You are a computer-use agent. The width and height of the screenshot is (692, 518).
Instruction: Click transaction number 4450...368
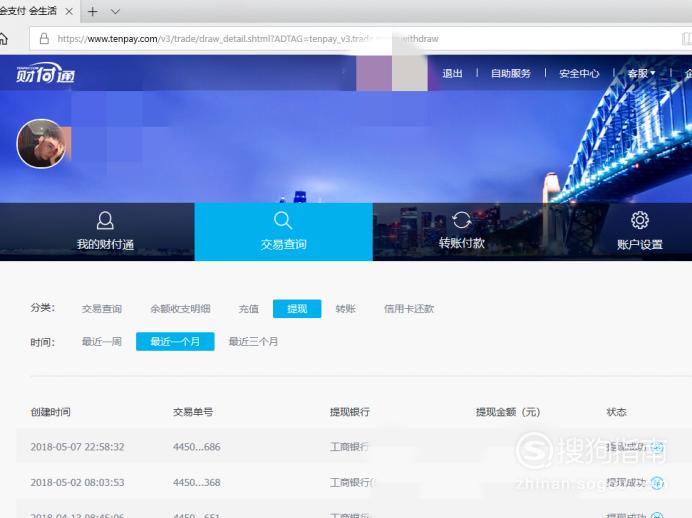pos(196,483)
